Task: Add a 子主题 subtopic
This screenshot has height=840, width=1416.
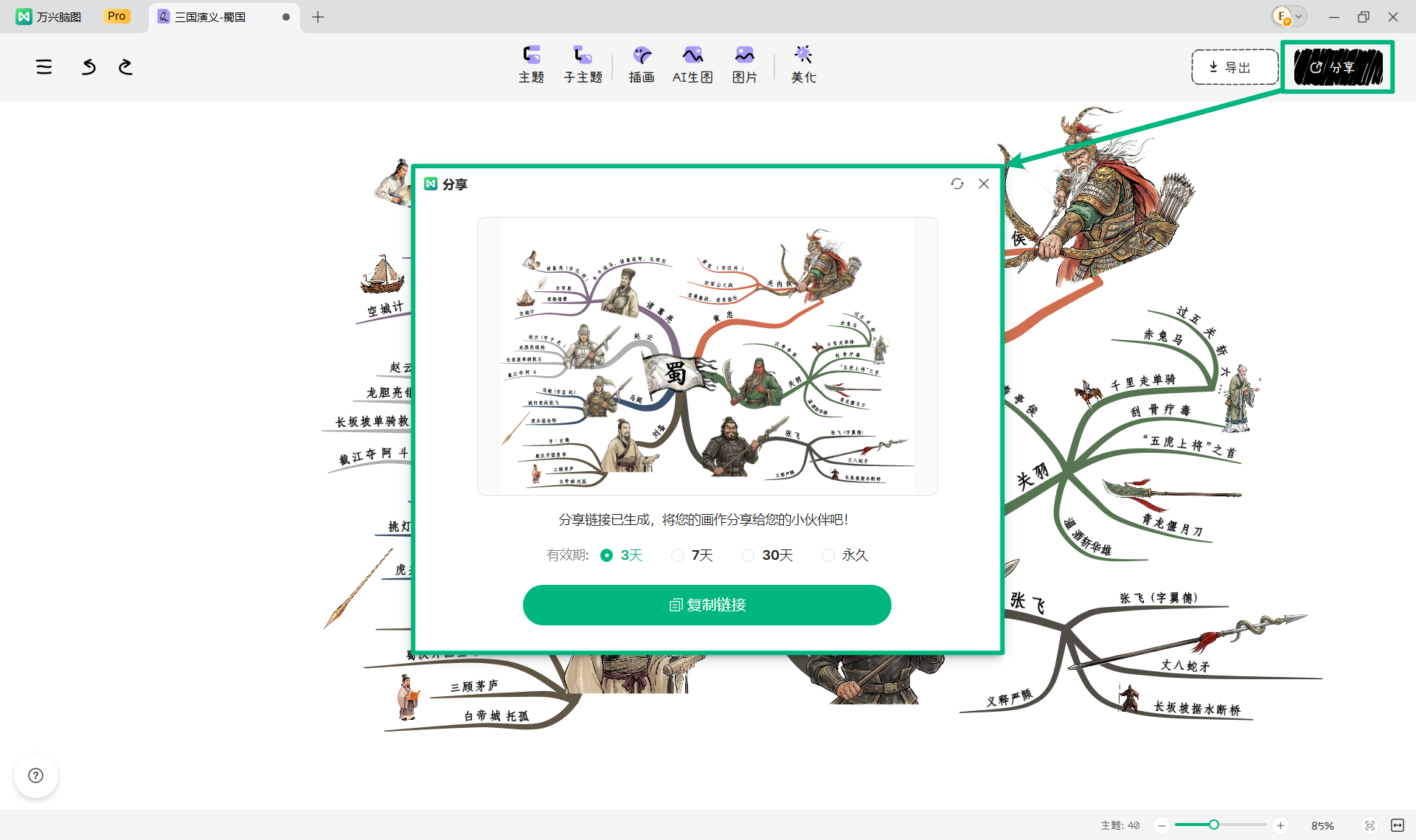Action: coord(583,64)
